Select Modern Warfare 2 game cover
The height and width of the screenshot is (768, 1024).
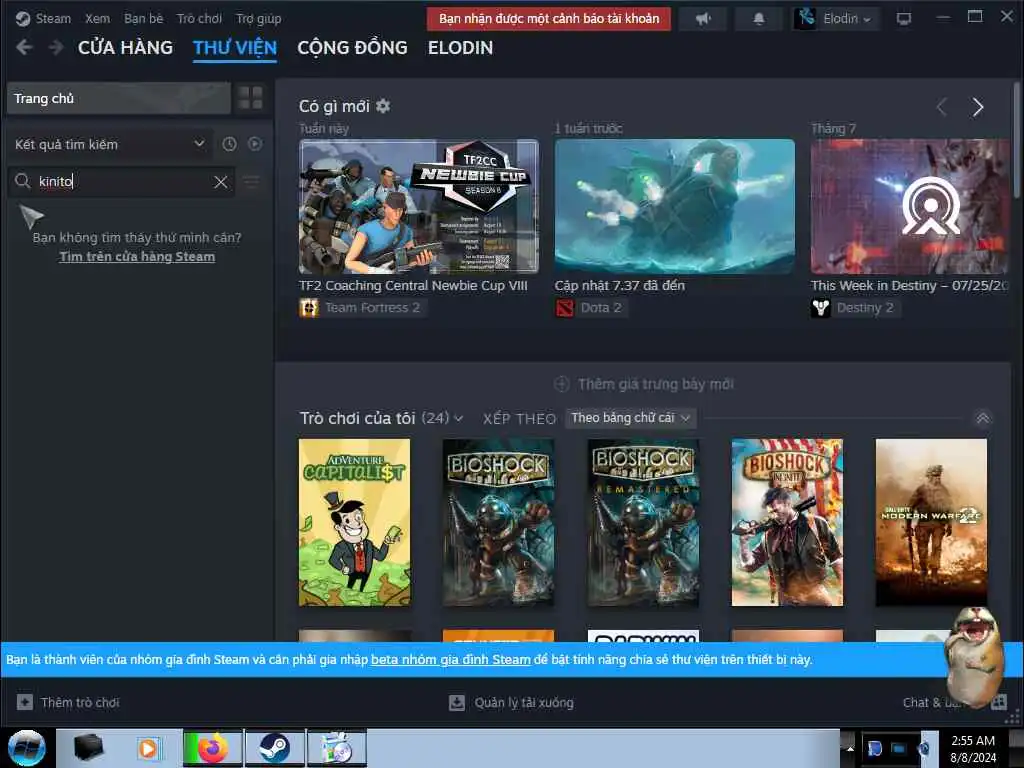pos(931,522)
